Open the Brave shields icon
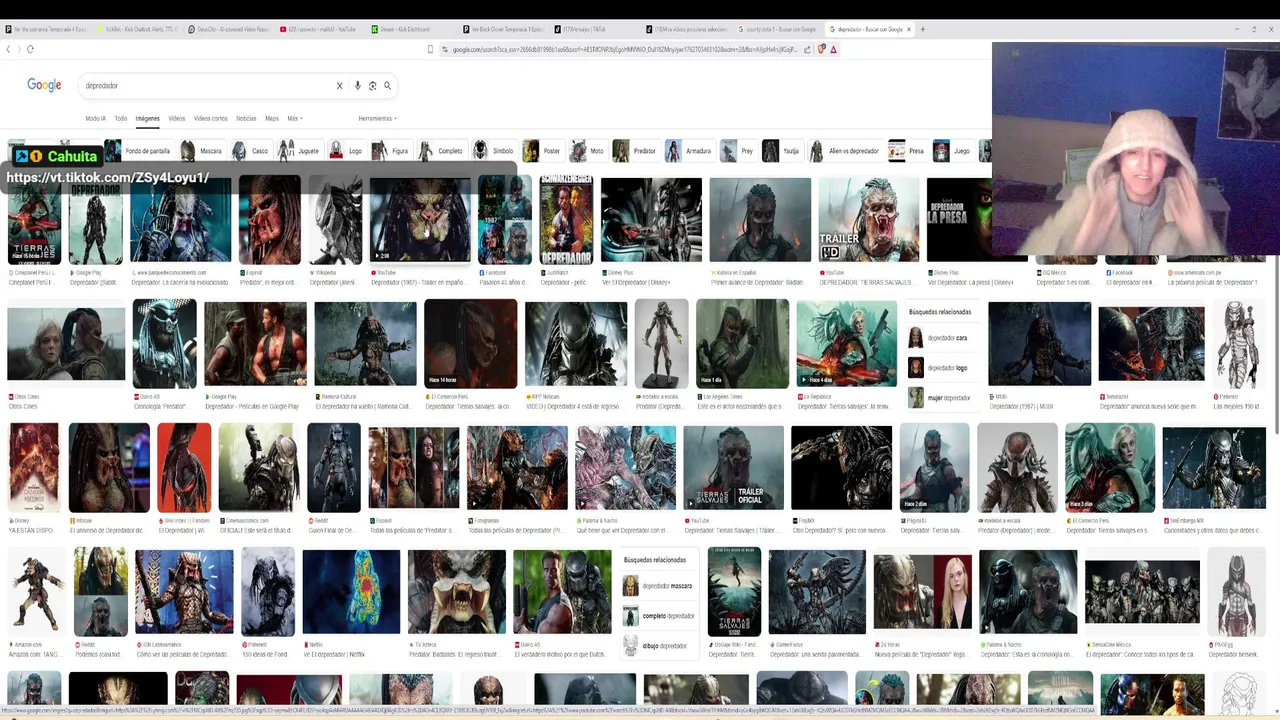 (x=821, y=49)
